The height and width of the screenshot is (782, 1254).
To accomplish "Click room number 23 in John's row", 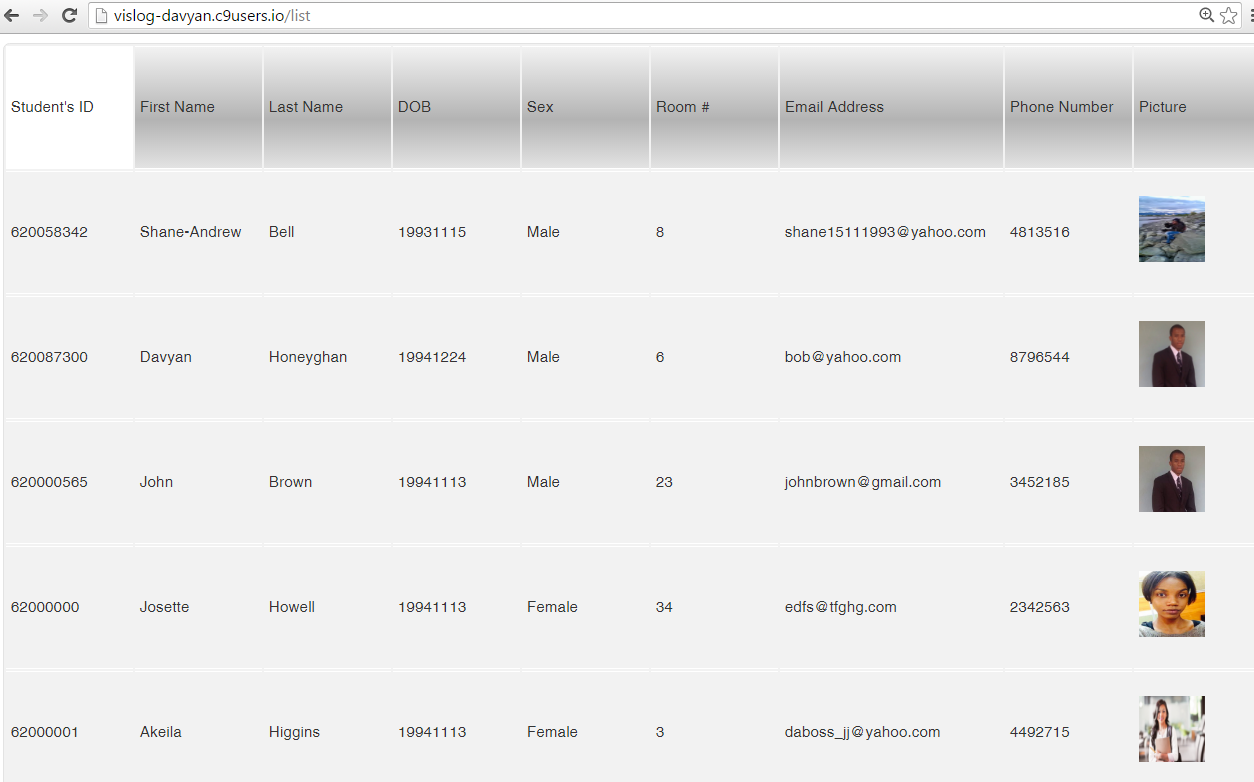I will [664, 482].
